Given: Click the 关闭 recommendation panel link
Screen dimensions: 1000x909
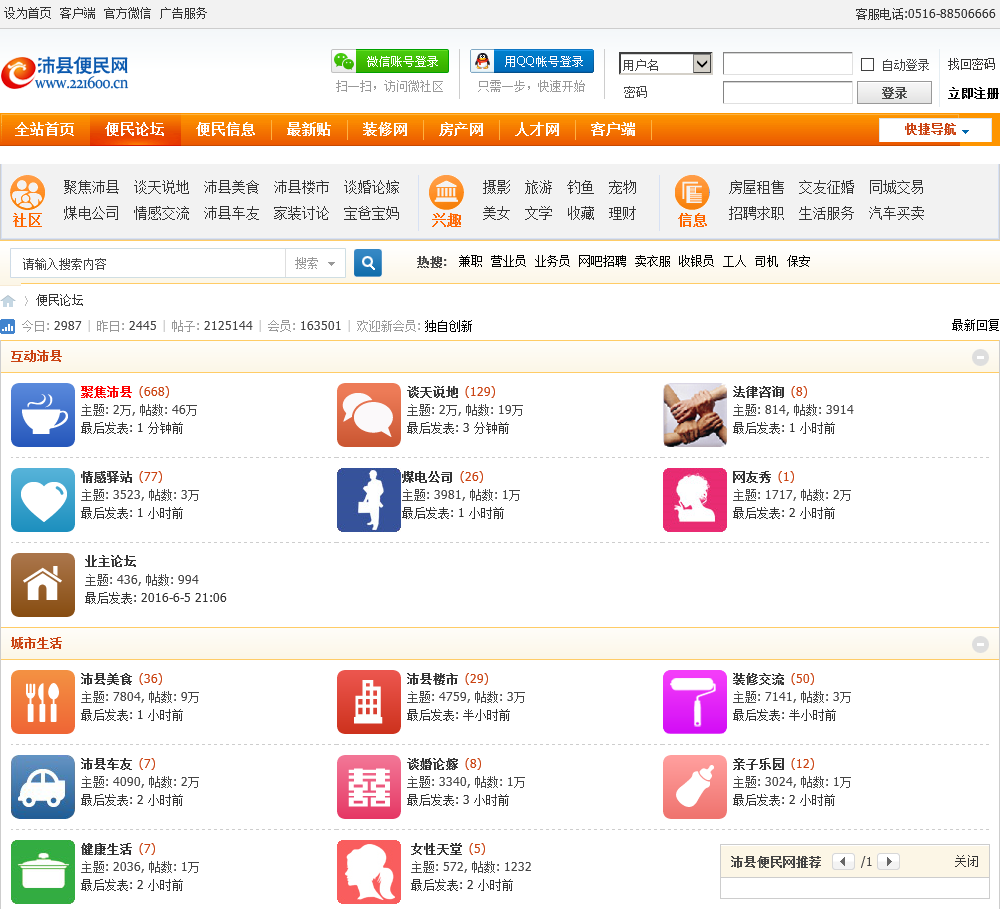Looking at the screenshot, I should pos(966,862).
